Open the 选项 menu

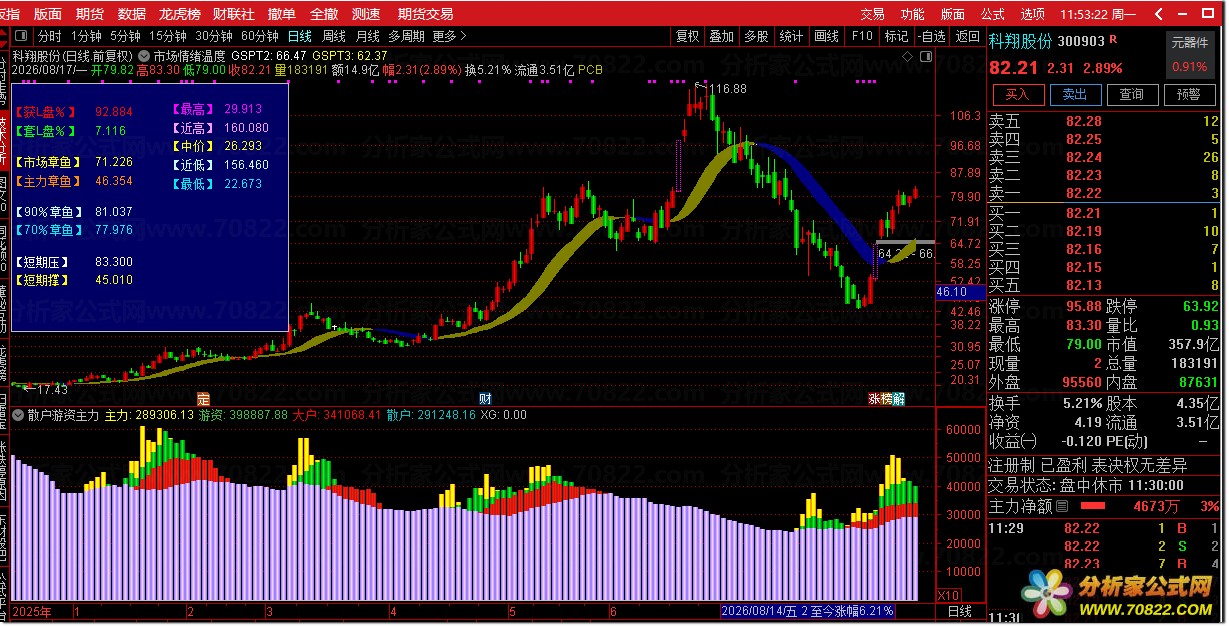coord(1032,14)
